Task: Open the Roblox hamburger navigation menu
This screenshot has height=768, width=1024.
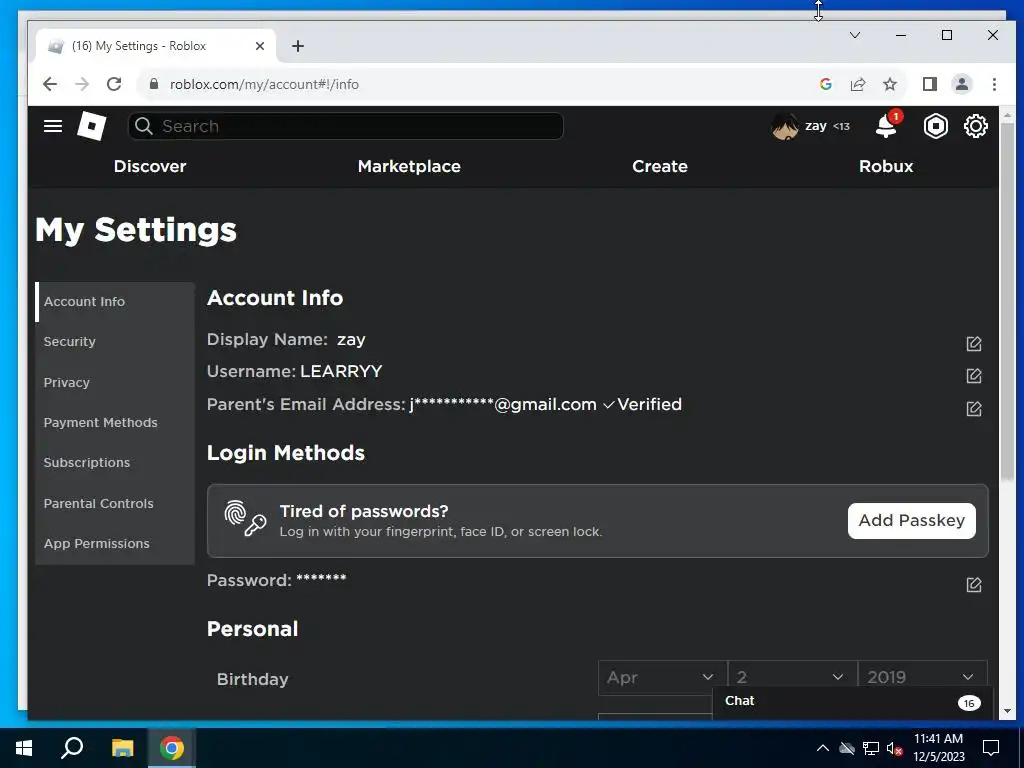Action: click(x=53, y=126)
